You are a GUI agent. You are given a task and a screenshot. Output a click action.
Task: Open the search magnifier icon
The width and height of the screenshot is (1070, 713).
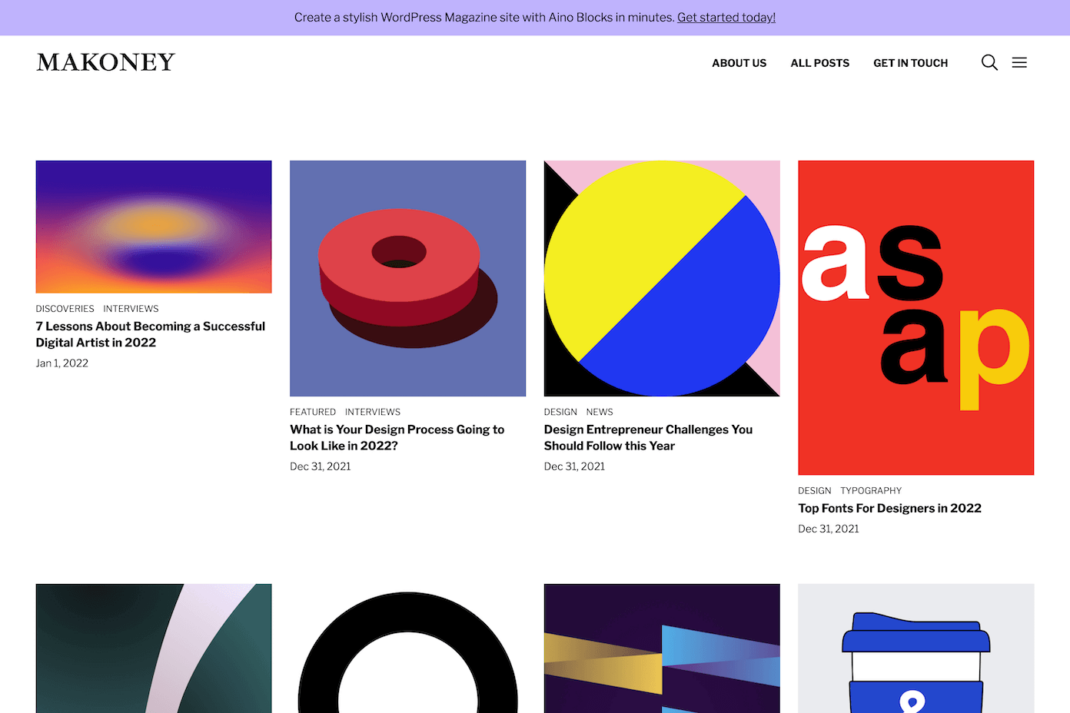[989, 62]
